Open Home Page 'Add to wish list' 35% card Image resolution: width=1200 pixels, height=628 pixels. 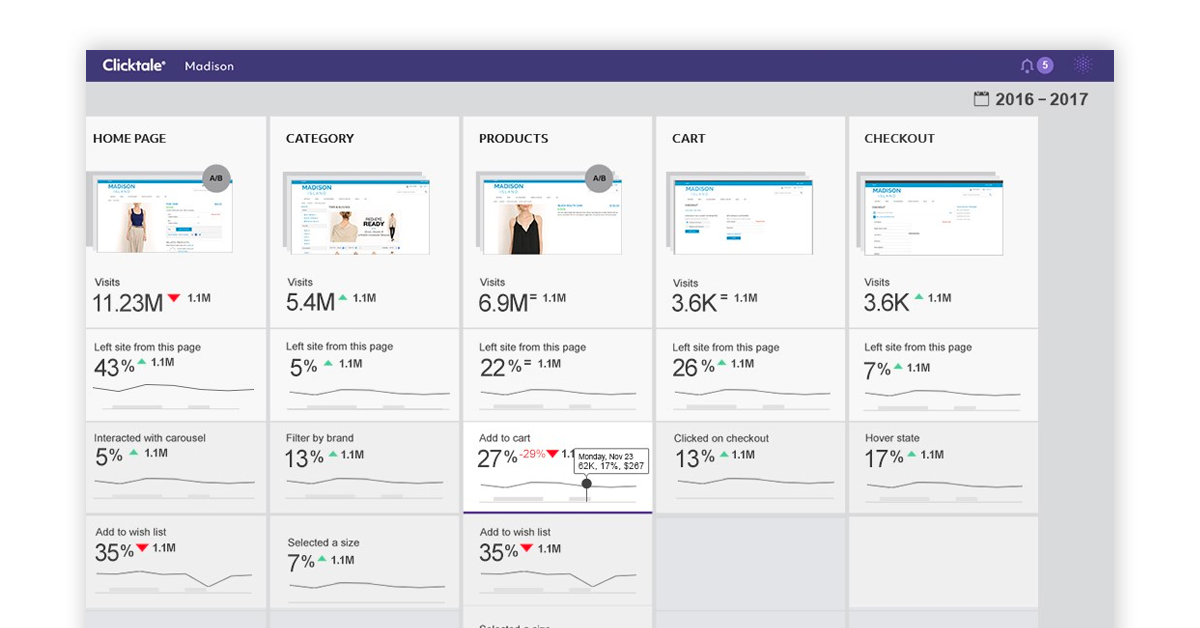[x=176, y=562]
